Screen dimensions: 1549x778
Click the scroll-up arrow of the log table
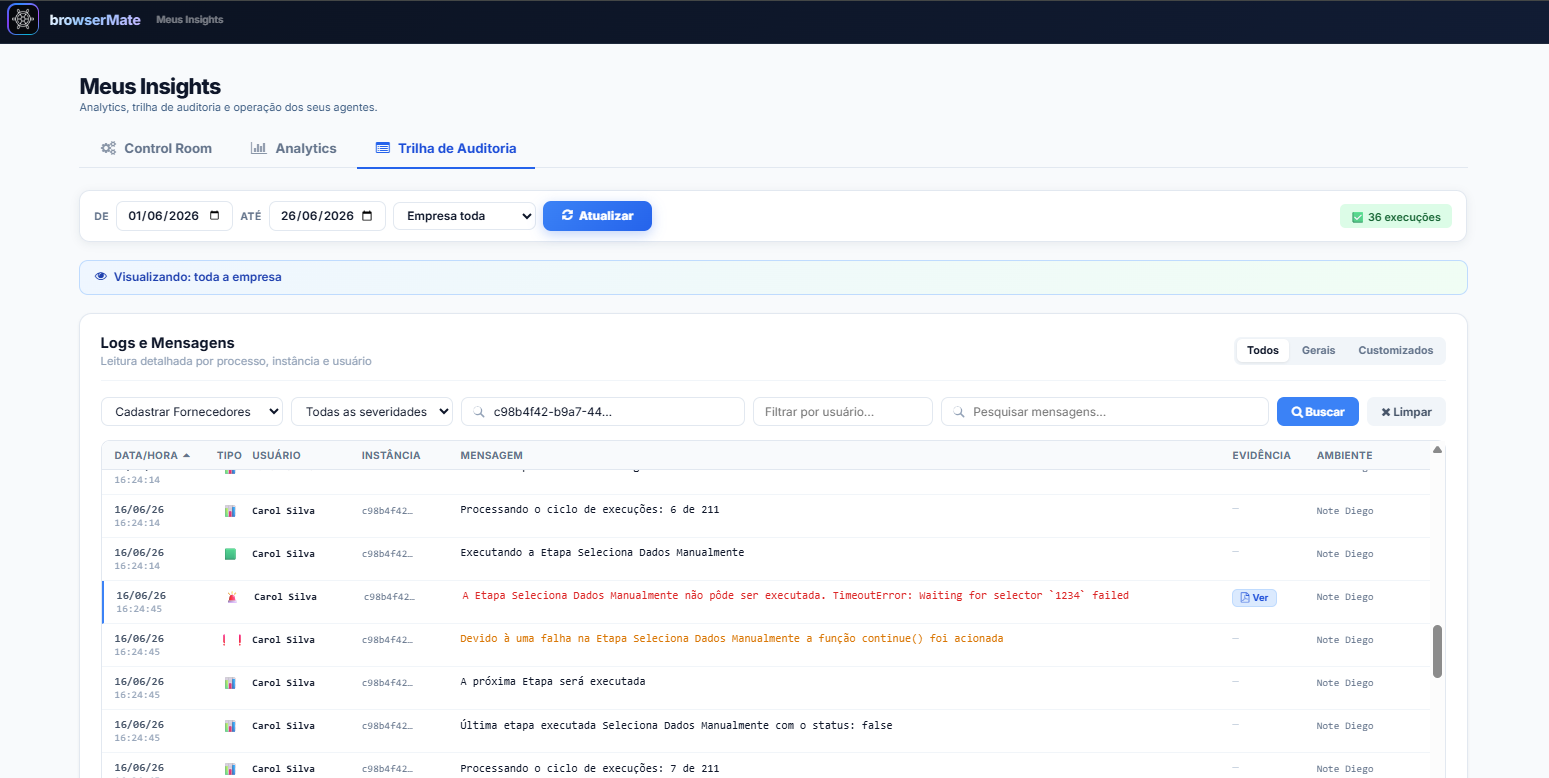click(x=1438, y=450)
